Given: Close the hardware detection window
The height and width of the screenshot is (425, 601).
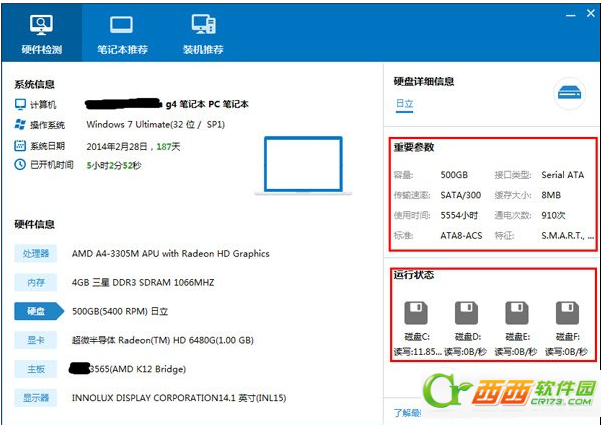Looking at the screenshot, I should coord(591,13).
